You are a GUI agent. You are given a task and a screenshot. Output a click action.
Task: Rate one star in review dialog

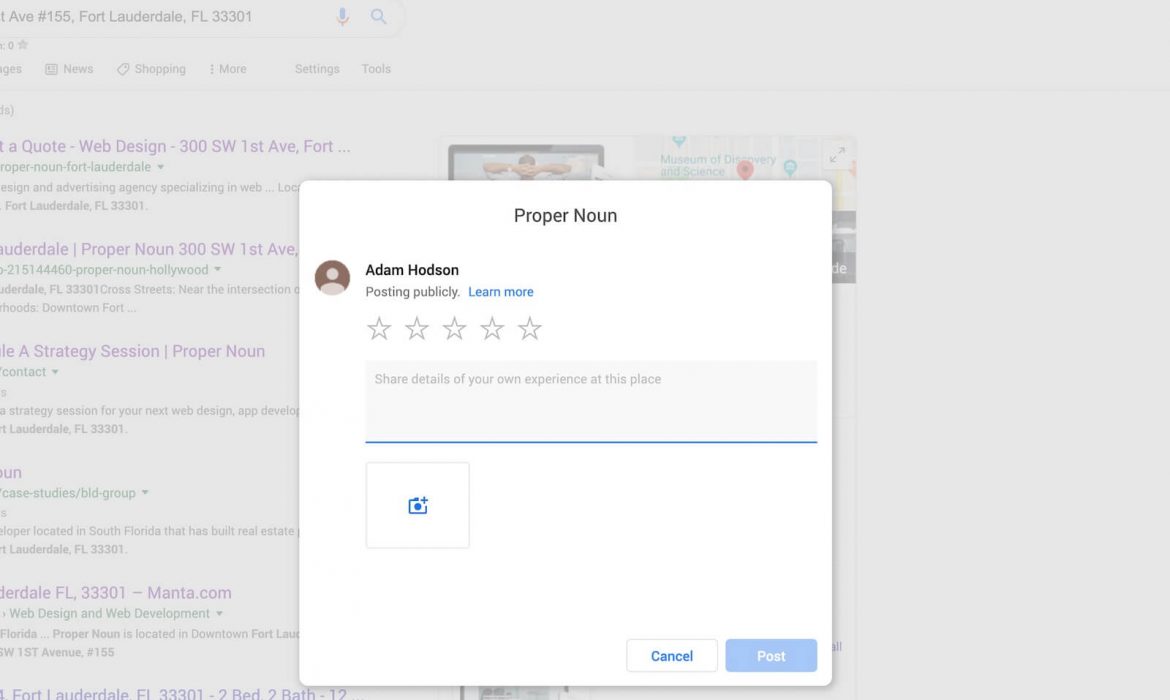(x=379, y=328)
